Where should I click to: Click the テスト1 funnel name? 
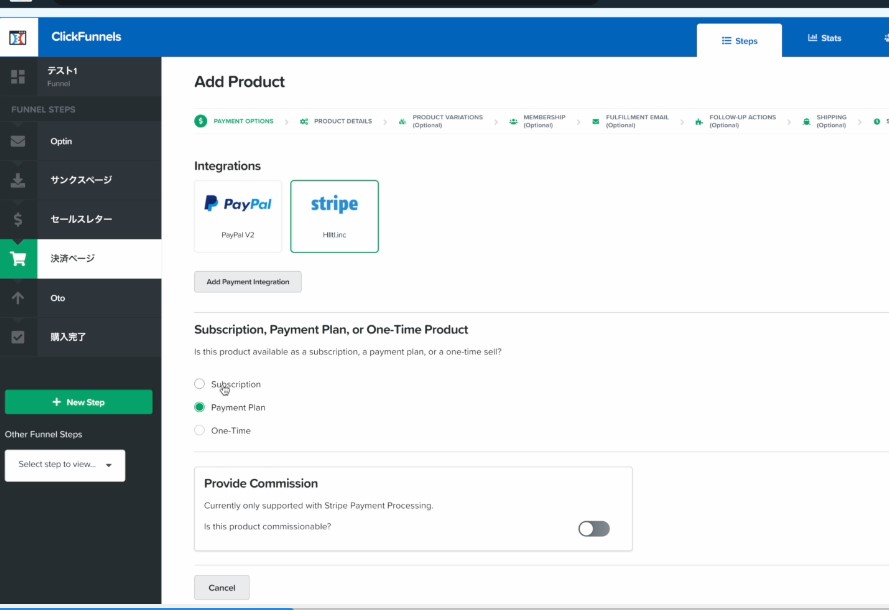62,71
